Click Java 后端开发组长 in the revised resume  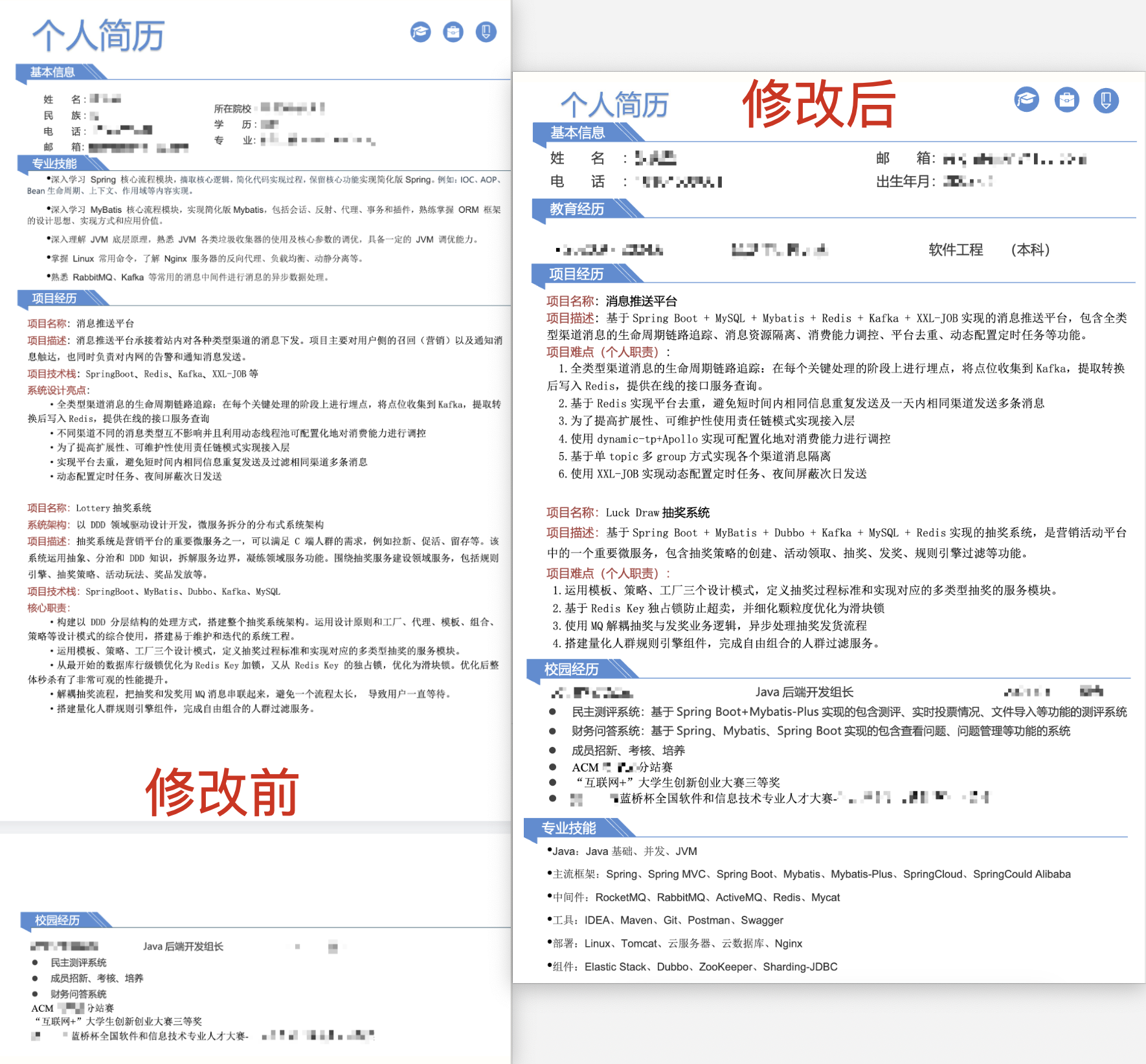coord(804,692)
